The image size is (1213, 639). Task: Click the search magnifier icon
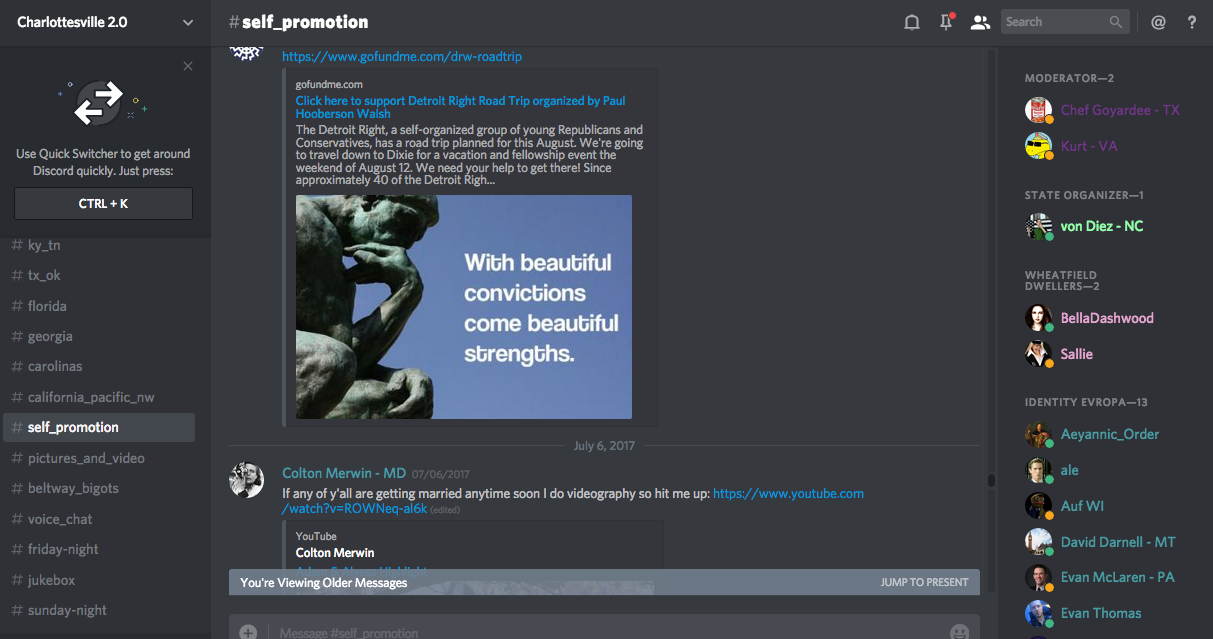(x=1116, y=22)
